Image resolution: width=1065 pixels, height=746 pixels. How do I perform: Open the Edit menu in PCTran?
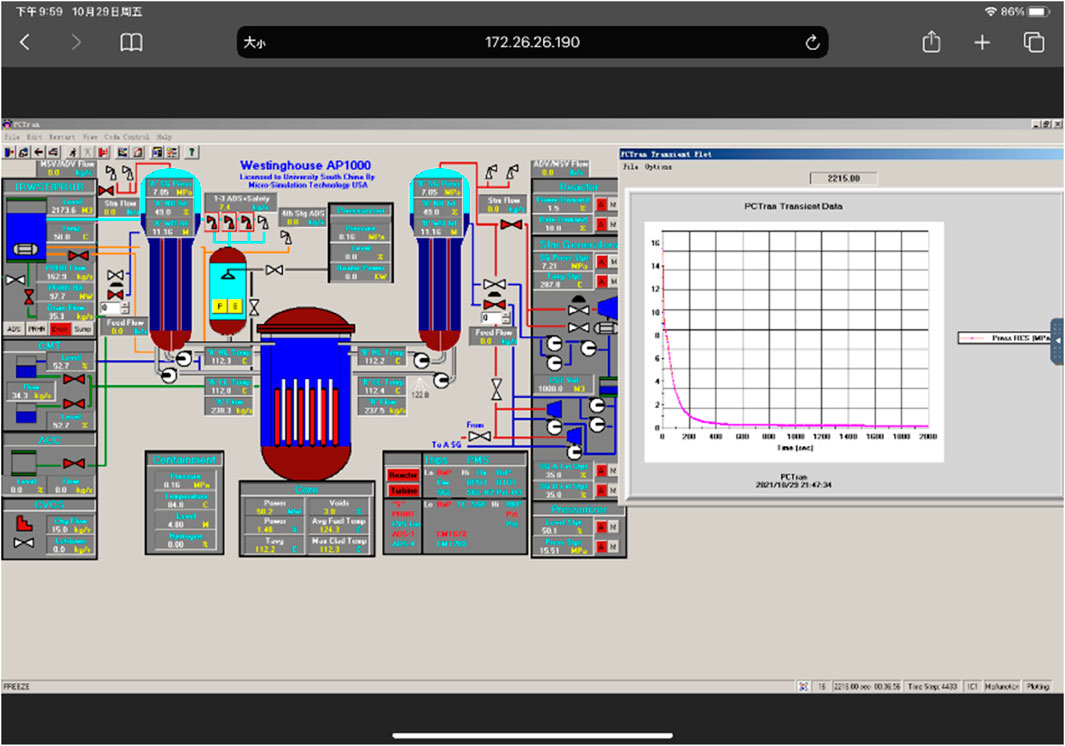click(x=34, y=137)
